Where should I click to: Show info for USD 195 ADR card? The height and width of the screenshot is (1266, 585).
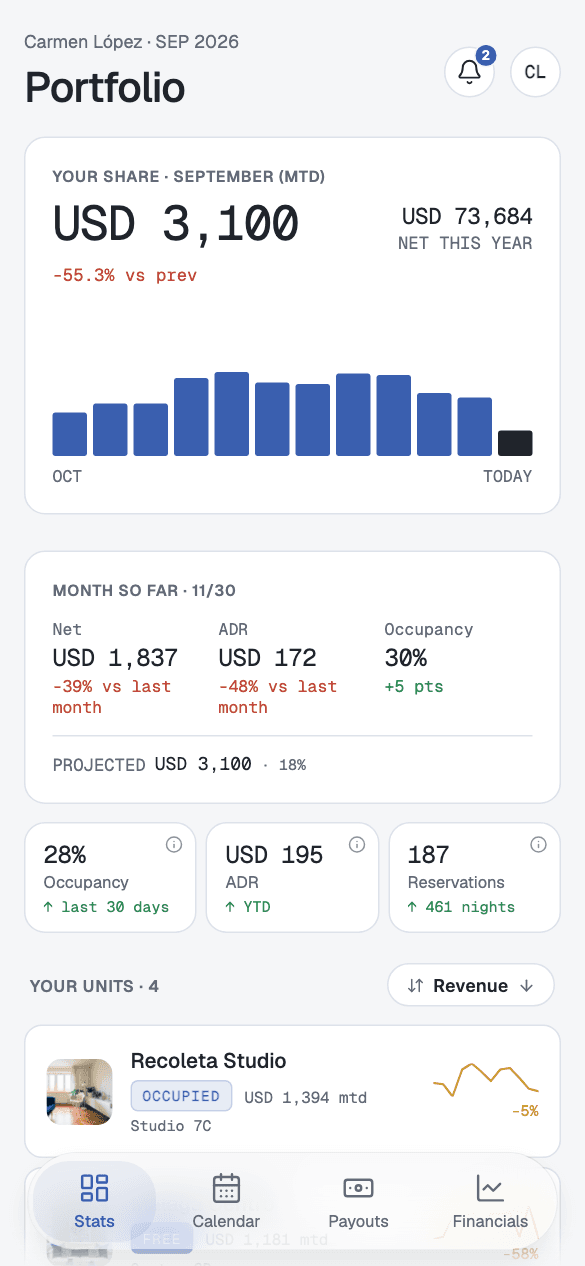point(357,845)
